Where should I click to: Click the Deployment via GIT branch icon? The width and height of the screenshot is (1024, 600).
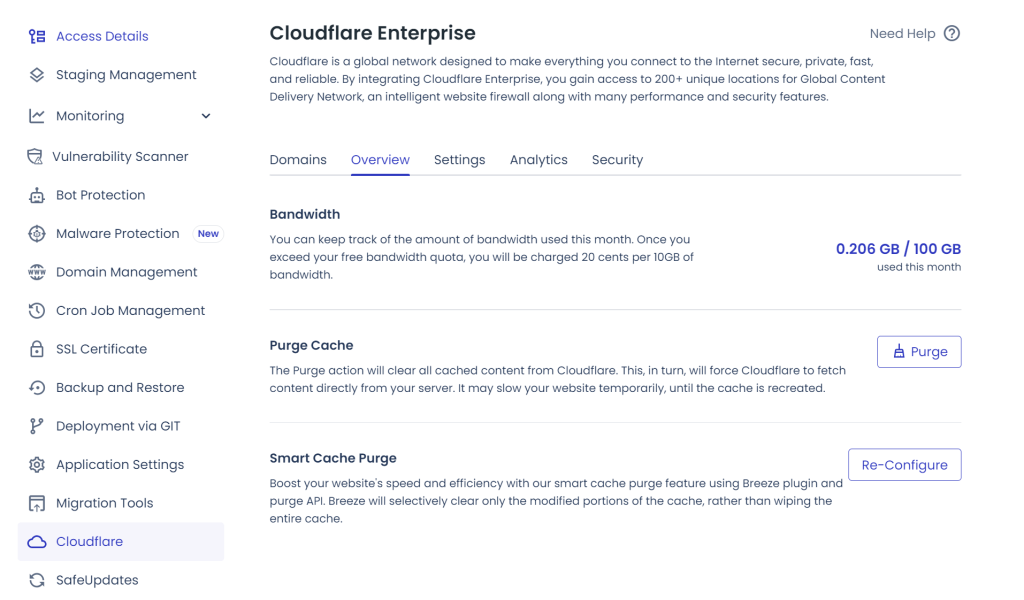pyautogui.click(x=37, y=426)
